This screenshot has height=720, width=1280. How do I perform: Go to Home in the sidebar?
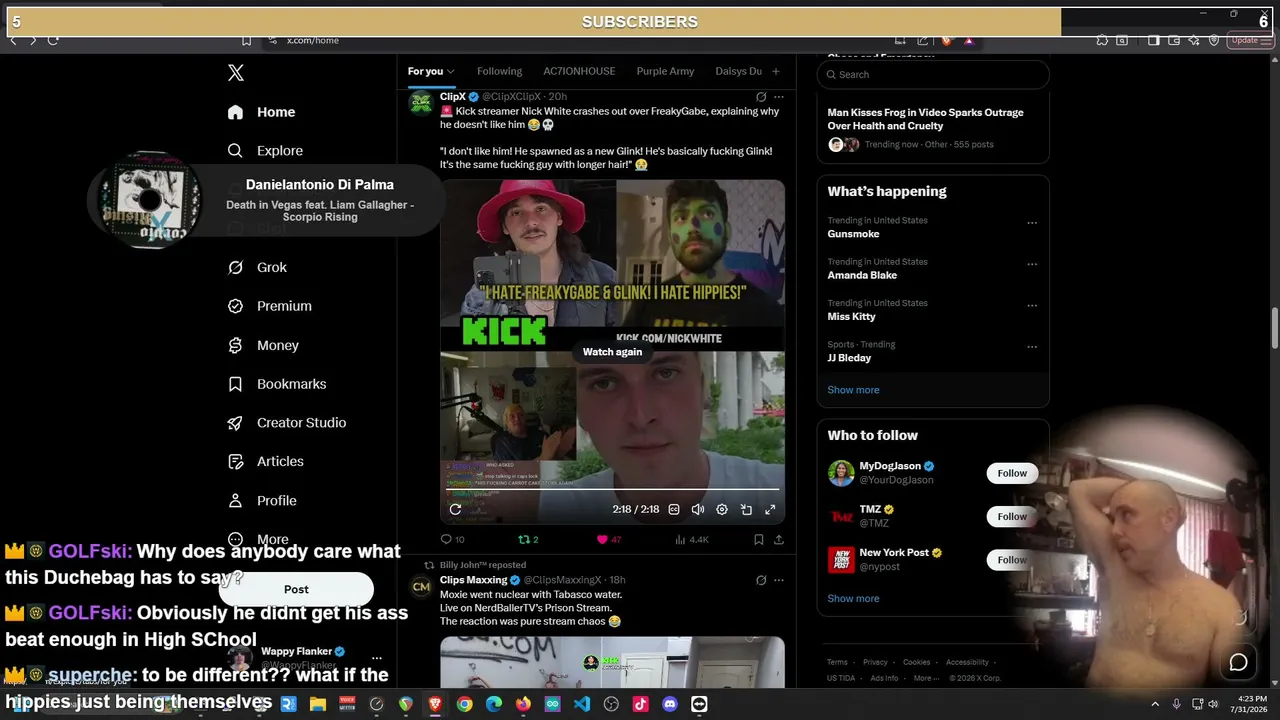pyautogui.click(x=261, y=112)
